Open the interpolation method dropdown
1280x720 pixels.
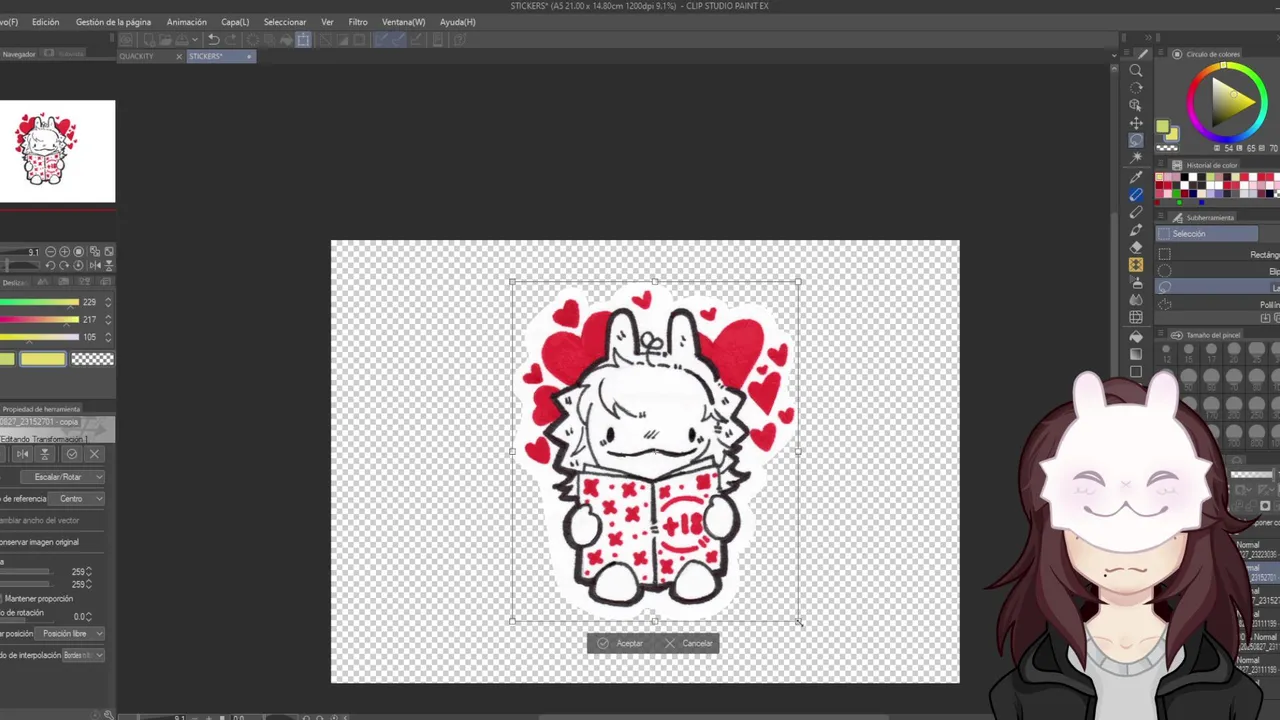[83, 655]
